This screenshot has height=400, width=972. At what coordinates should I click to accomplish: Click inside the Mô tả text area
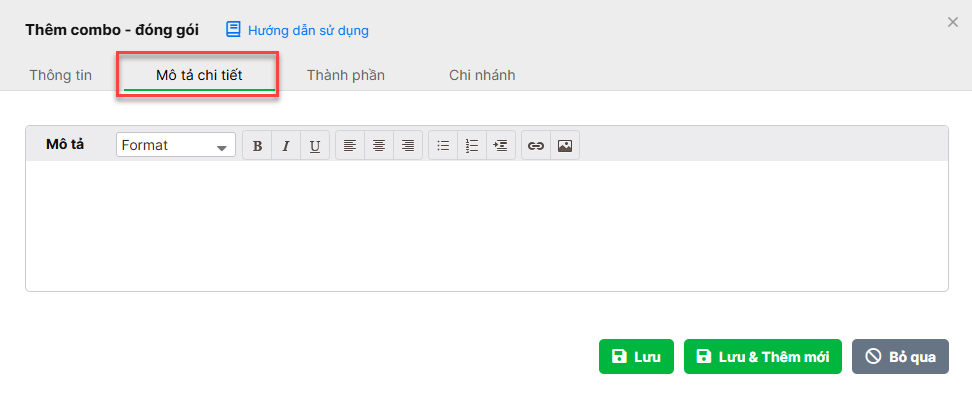pos(487,226)
